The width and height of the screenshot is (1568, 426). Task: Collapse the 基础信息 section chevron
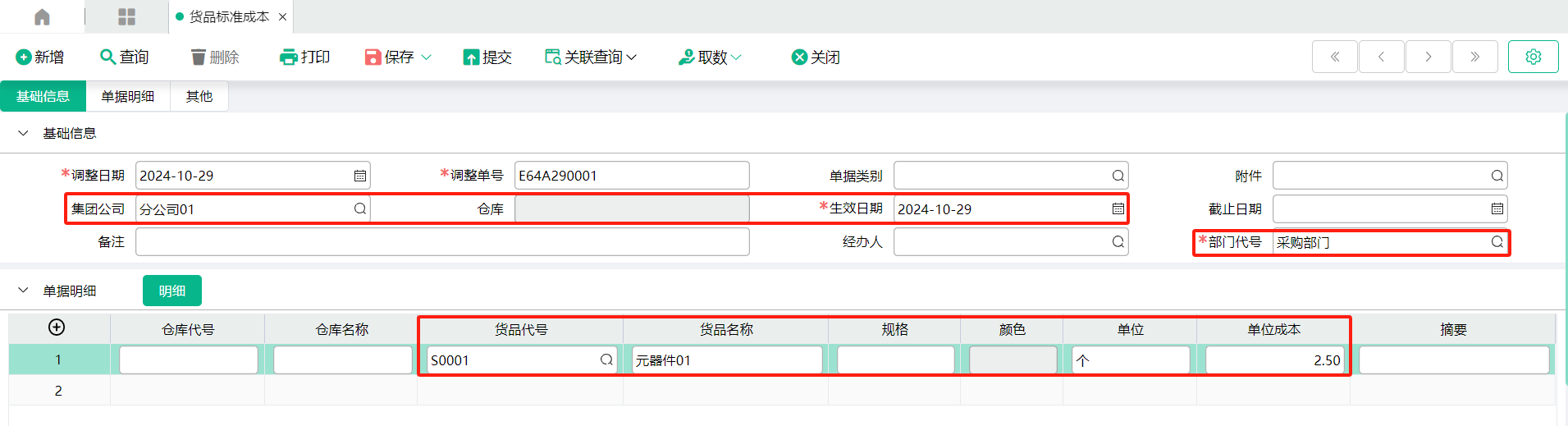click(x=23, y=133)
